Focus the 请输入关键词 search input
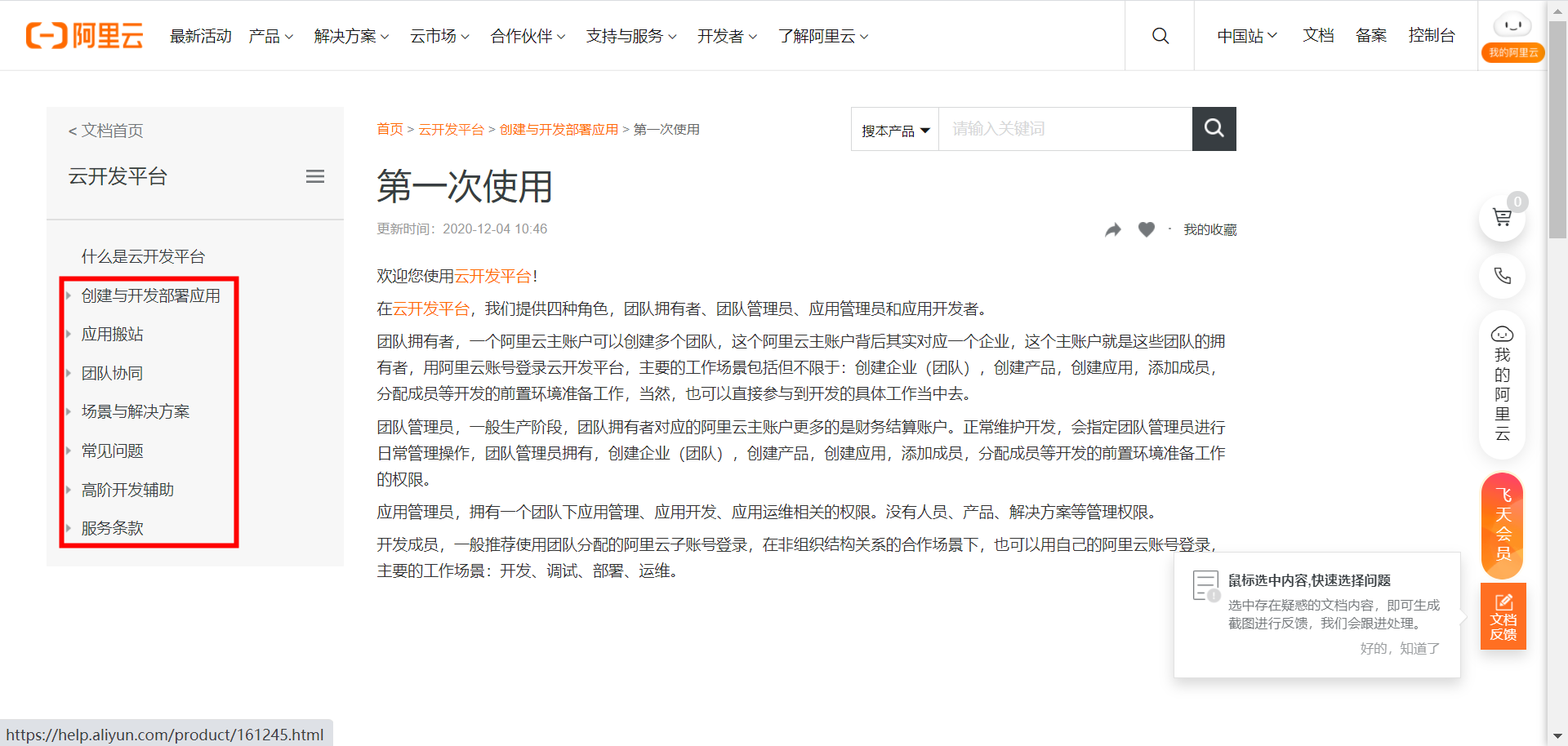Image resolution: width=1568 pixels, height=746 pixels. 1065,129
